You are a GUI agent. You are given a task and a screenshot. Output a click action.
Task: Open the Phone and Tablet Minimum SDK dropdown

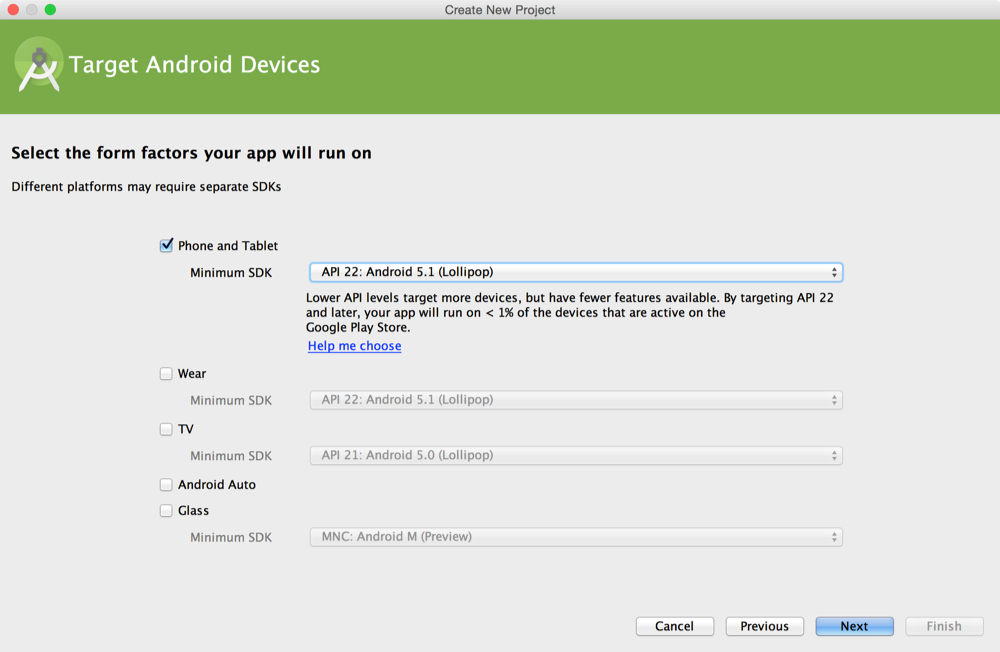(576, 272)
